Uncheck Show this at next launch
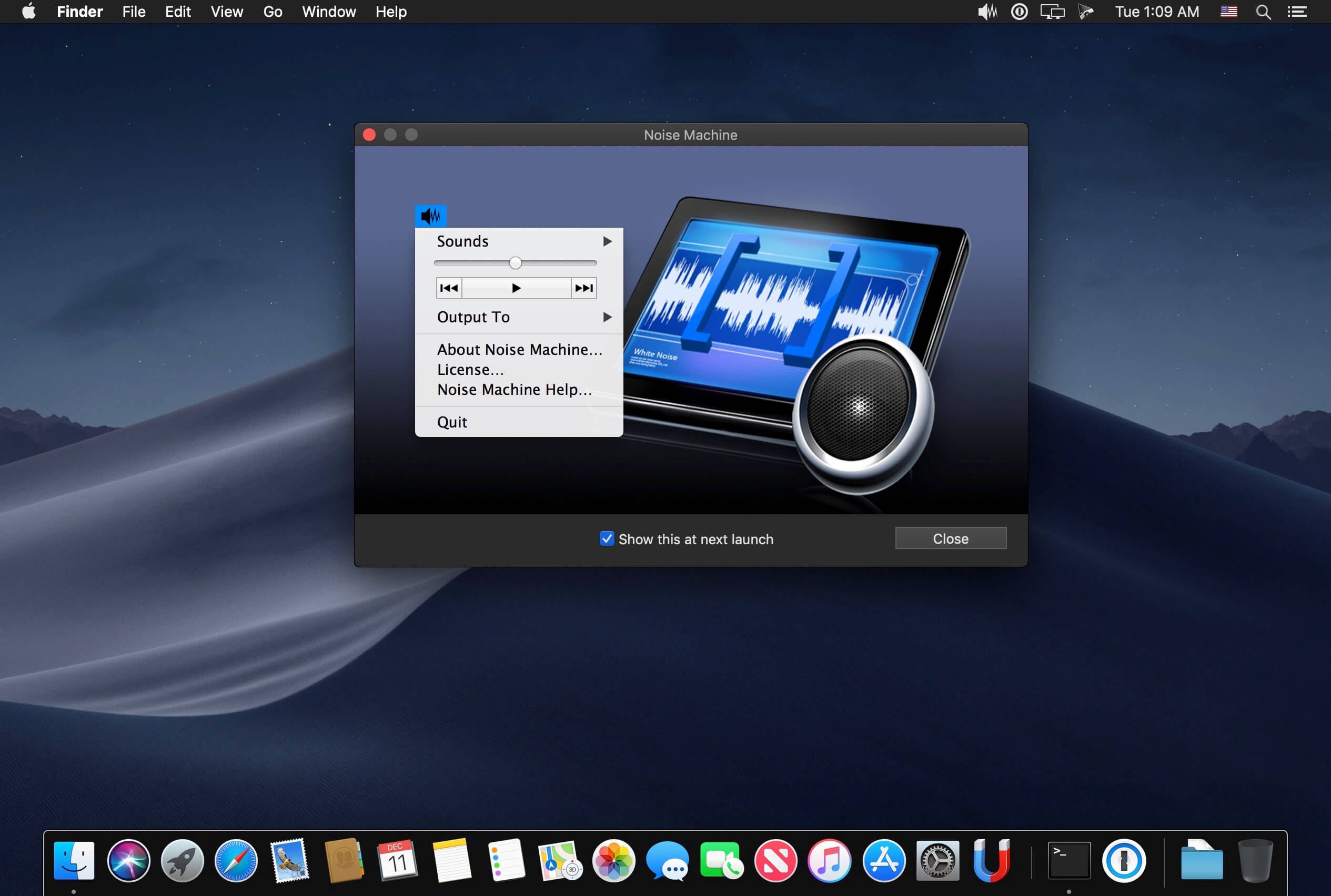The width and height of the screenshot is (1331, 896). 607,538
